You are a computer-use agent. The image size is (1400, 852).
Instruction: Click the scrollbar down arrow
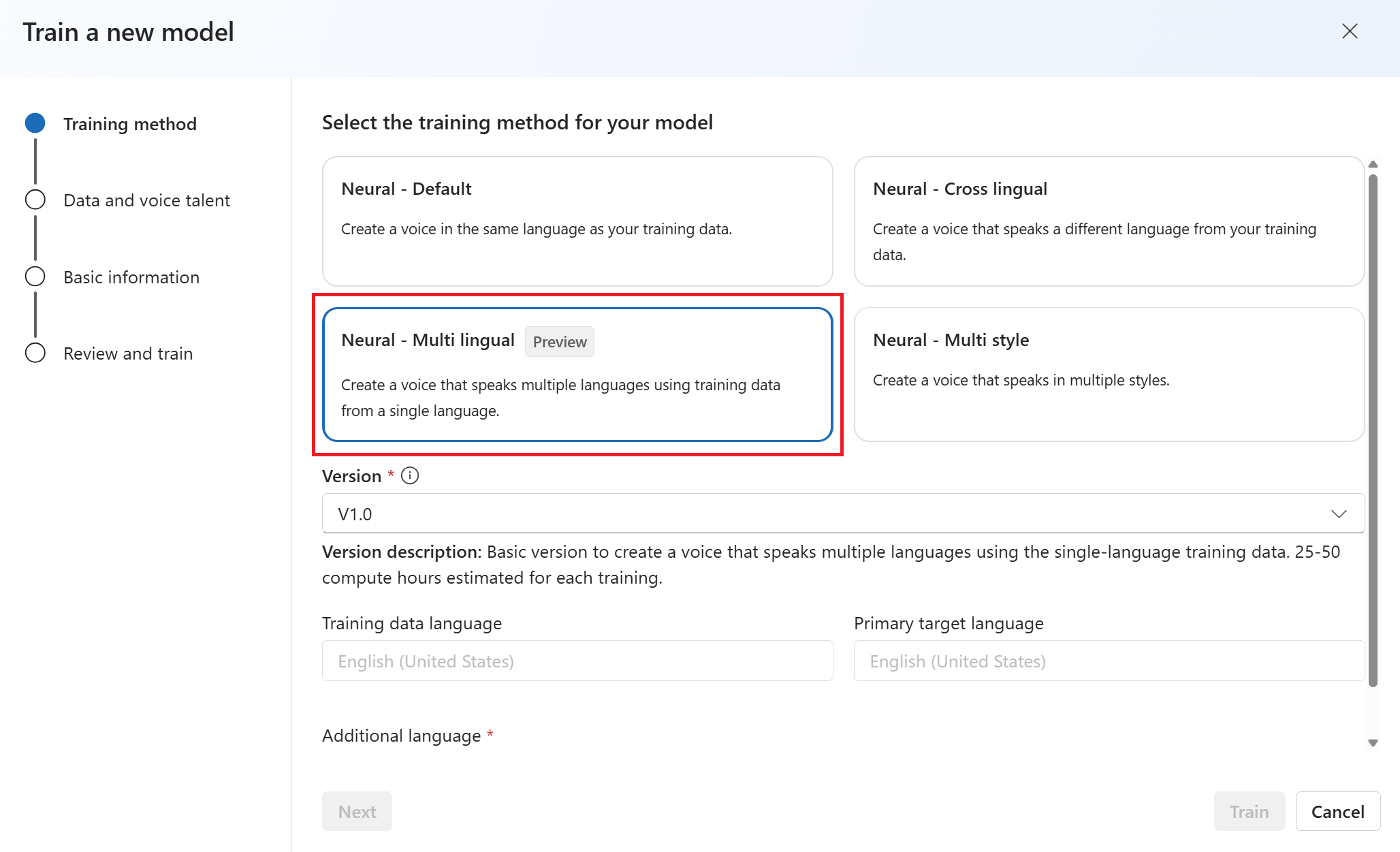pos(1373,743)
